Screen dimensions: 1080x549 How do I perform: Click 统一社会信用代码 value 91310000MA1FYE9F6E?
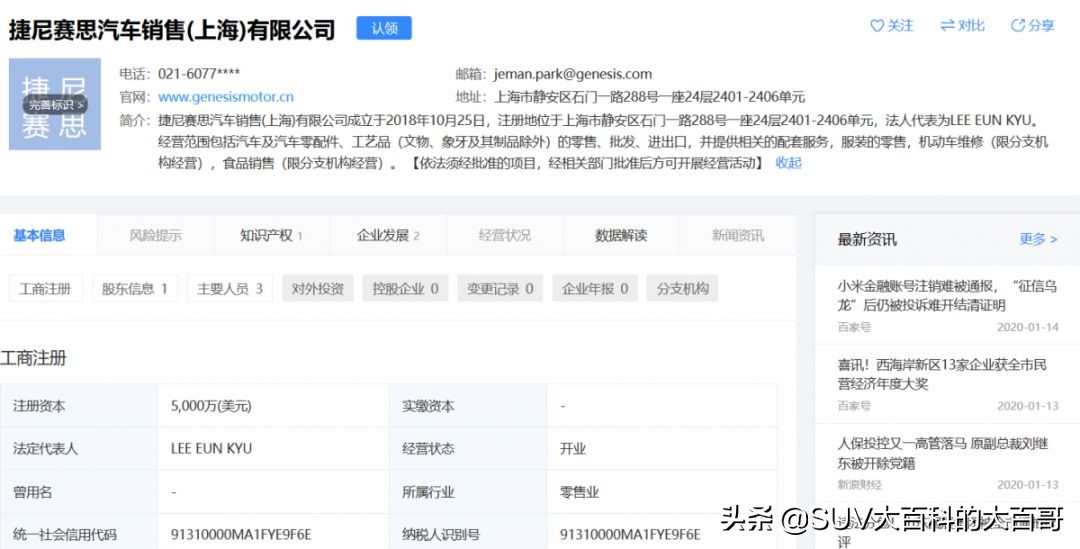point(241,535)
